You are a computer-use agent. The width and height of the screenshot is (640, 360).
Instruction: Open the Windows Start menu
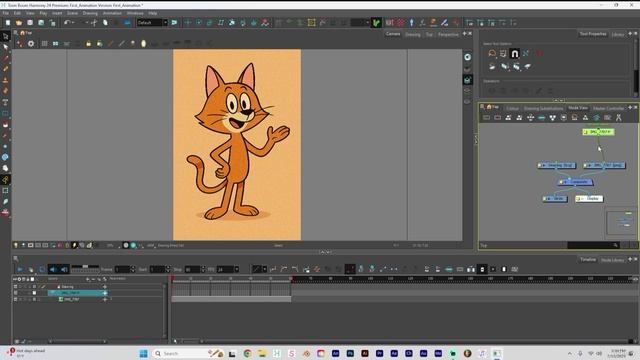click(143, 353)
